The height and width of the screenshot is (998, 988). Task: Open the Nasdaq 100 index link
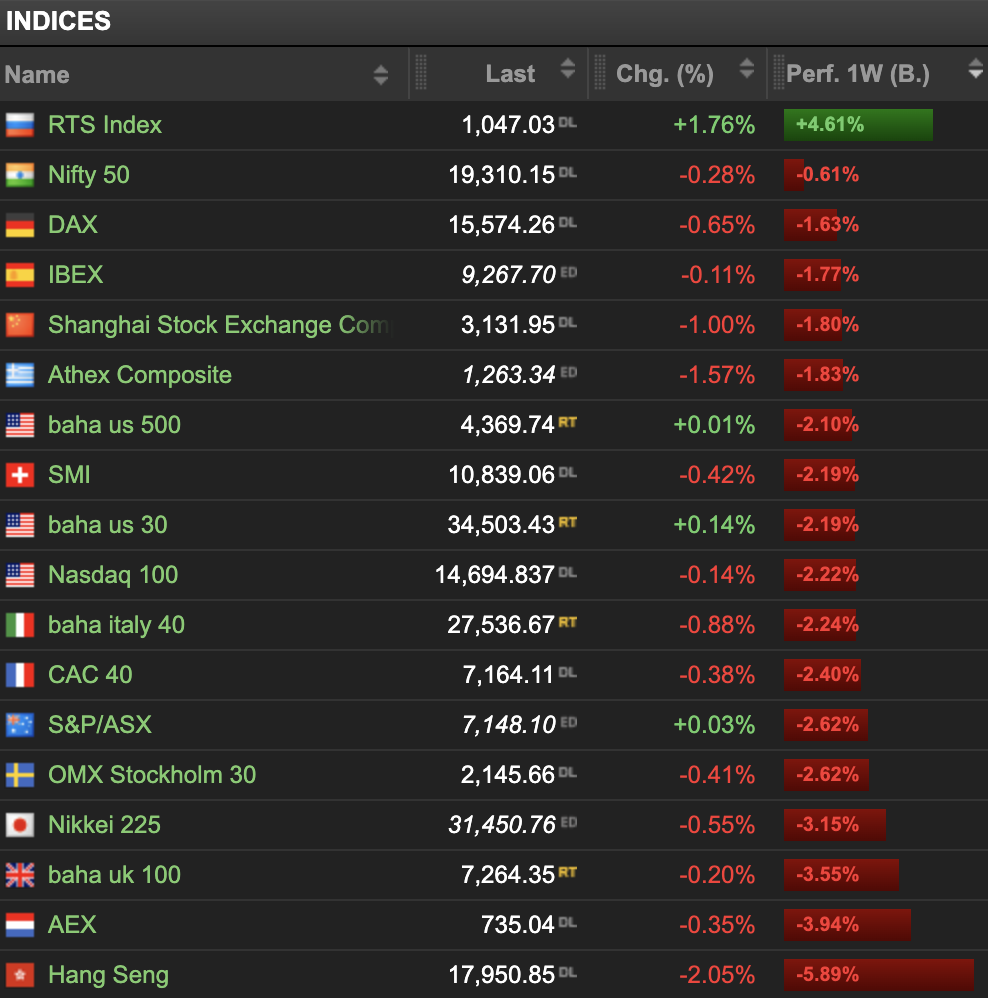[113, 575]
